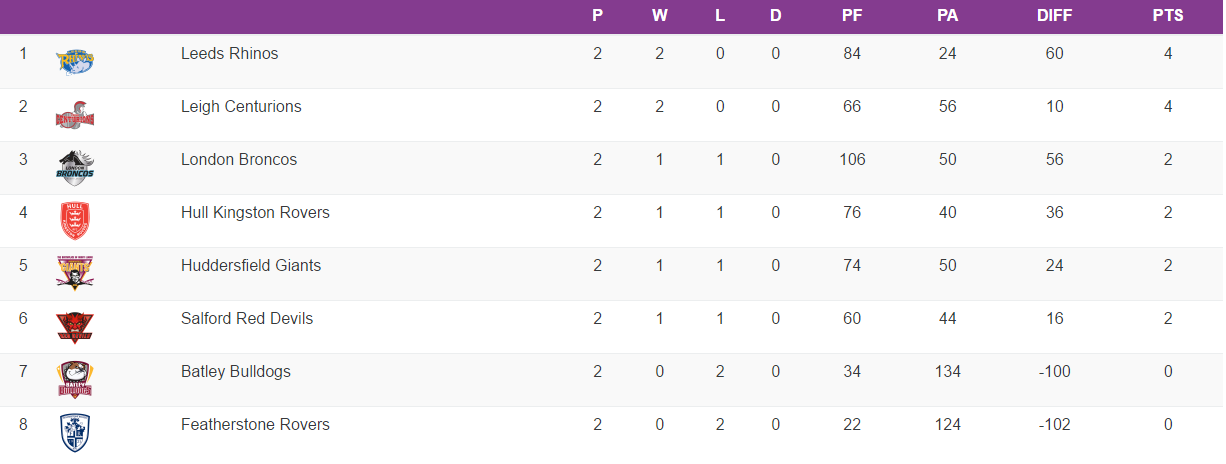Image resolution: width=1226 pixels, height=464 pixels.
Task: Click the Hull Kingston Rovers crest
Action: (x=75, y=221)
